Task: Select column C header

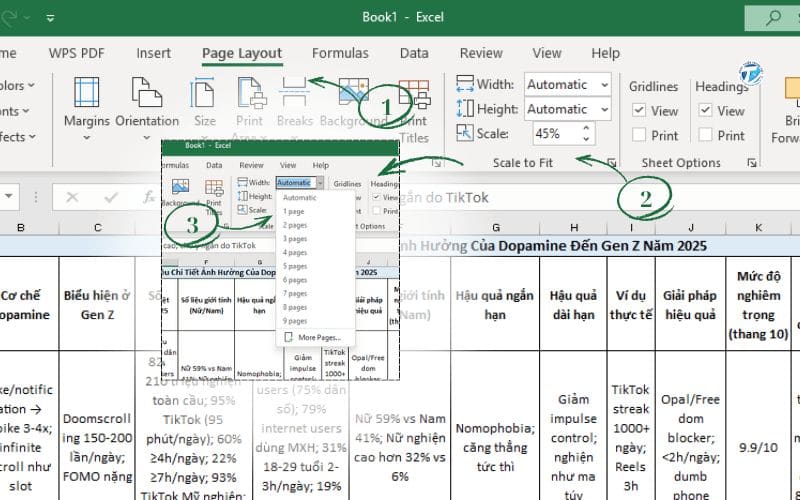Action: [x=97, y=228]
